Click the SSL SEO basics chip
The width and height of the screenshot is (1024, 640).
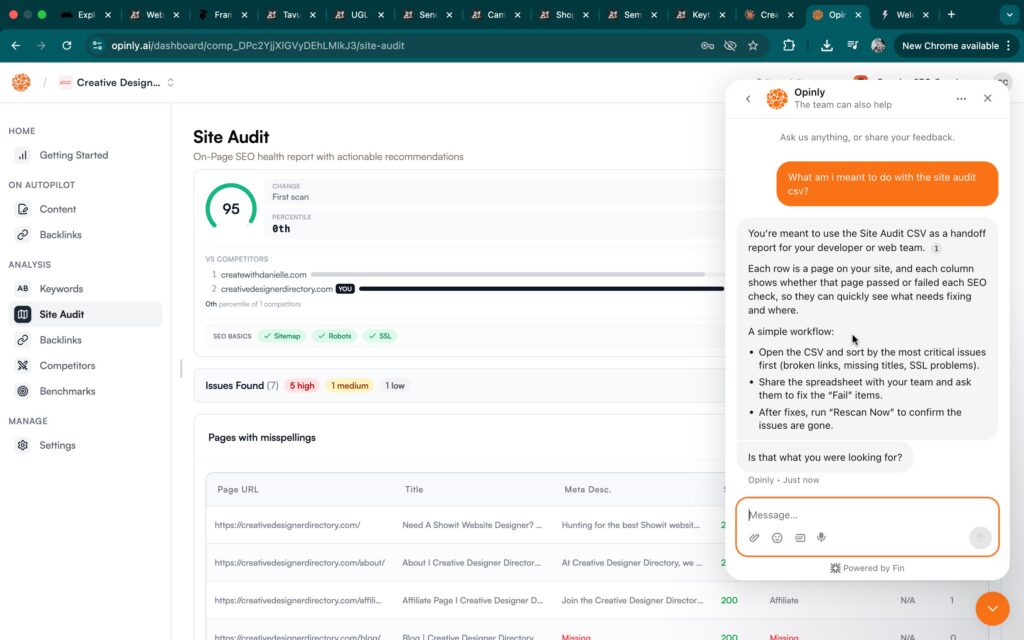coord(379,336)
